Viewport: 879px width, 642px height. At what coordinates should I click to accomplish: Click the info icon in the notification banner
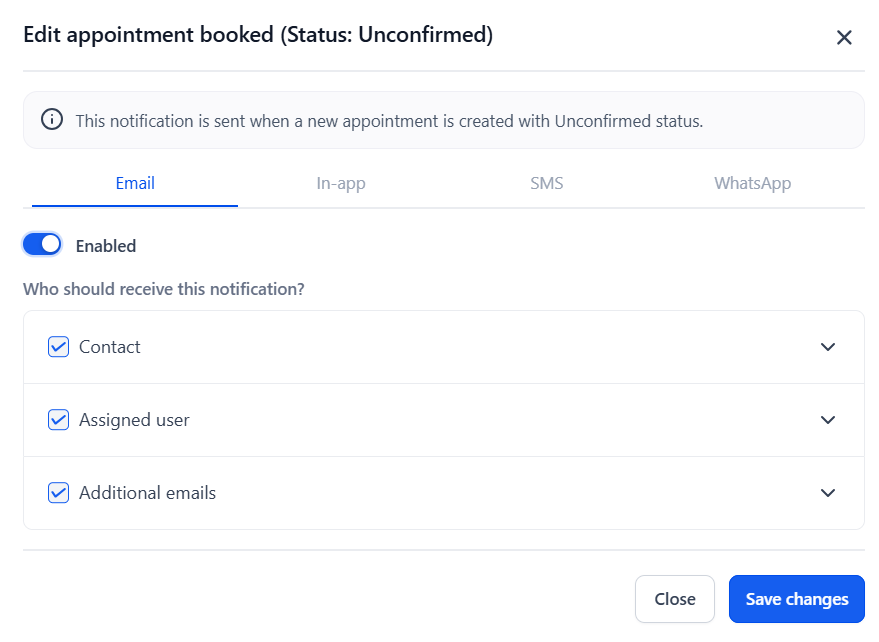click(51, 120)
